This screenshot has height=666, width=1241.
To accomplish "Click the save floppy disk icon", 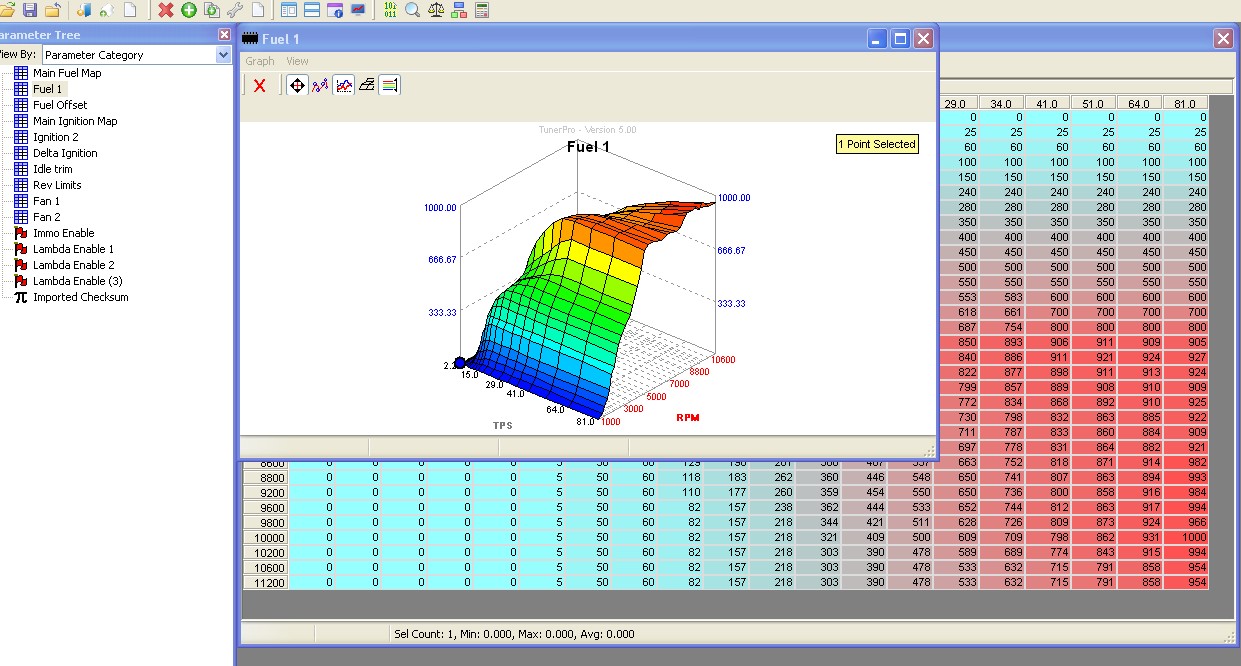I will (x=30, y=10).
